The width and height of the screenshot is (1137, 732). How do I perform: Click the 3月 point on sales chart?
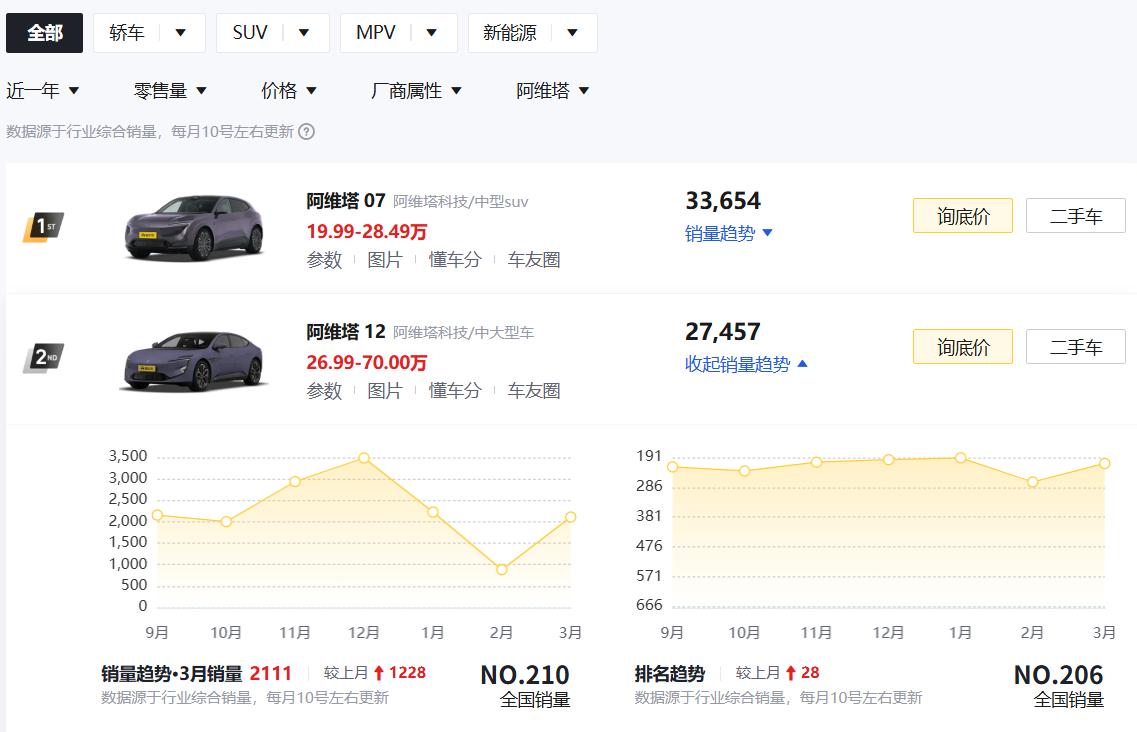pyautogui.click(x=571, y=517)
